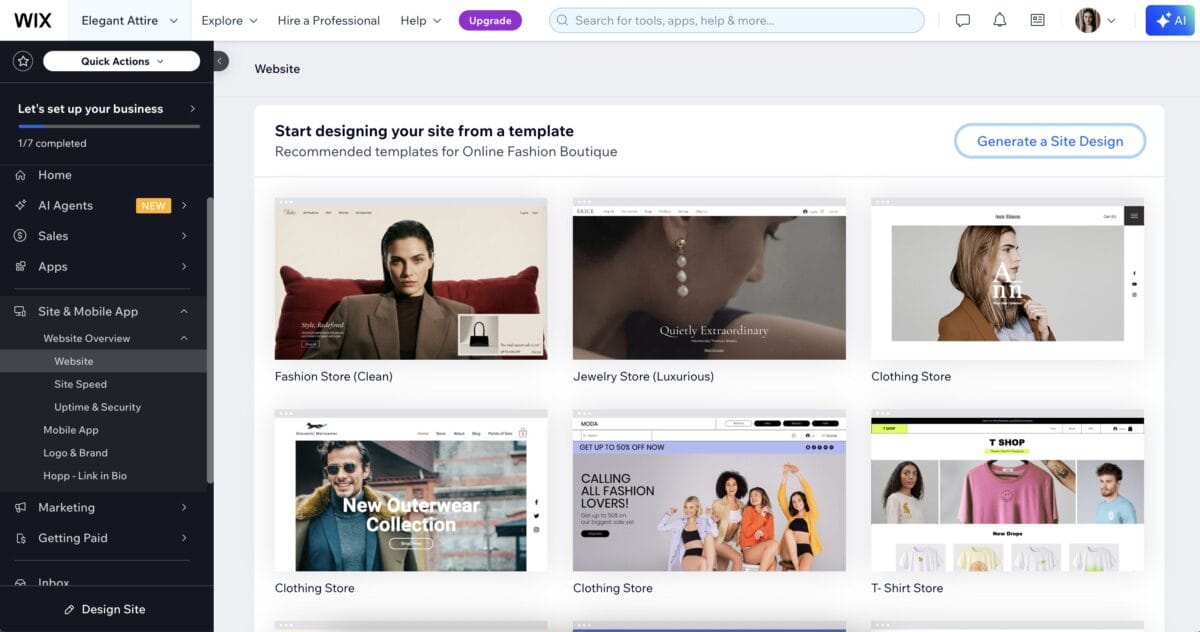Viewport: 1200px width, 632px height.
Task: Open the contact card icon next to the bell
Action: (1036, 19)
